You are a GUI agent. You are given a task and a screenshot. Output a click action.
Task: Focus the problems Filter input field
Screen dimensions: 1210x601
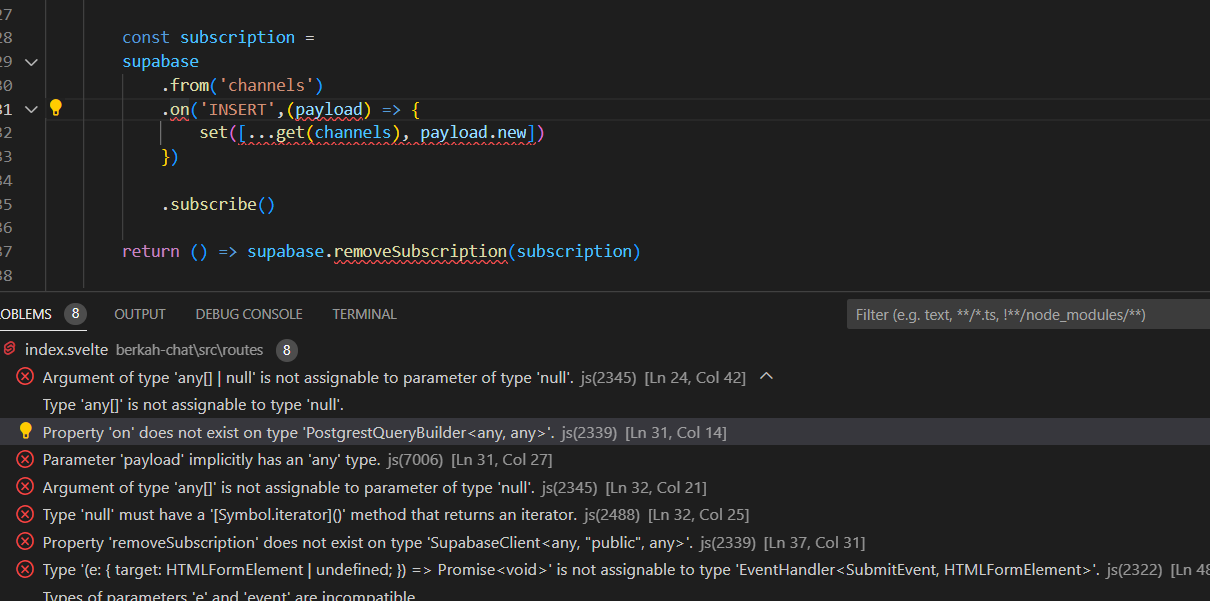[x=1028, y=314]
